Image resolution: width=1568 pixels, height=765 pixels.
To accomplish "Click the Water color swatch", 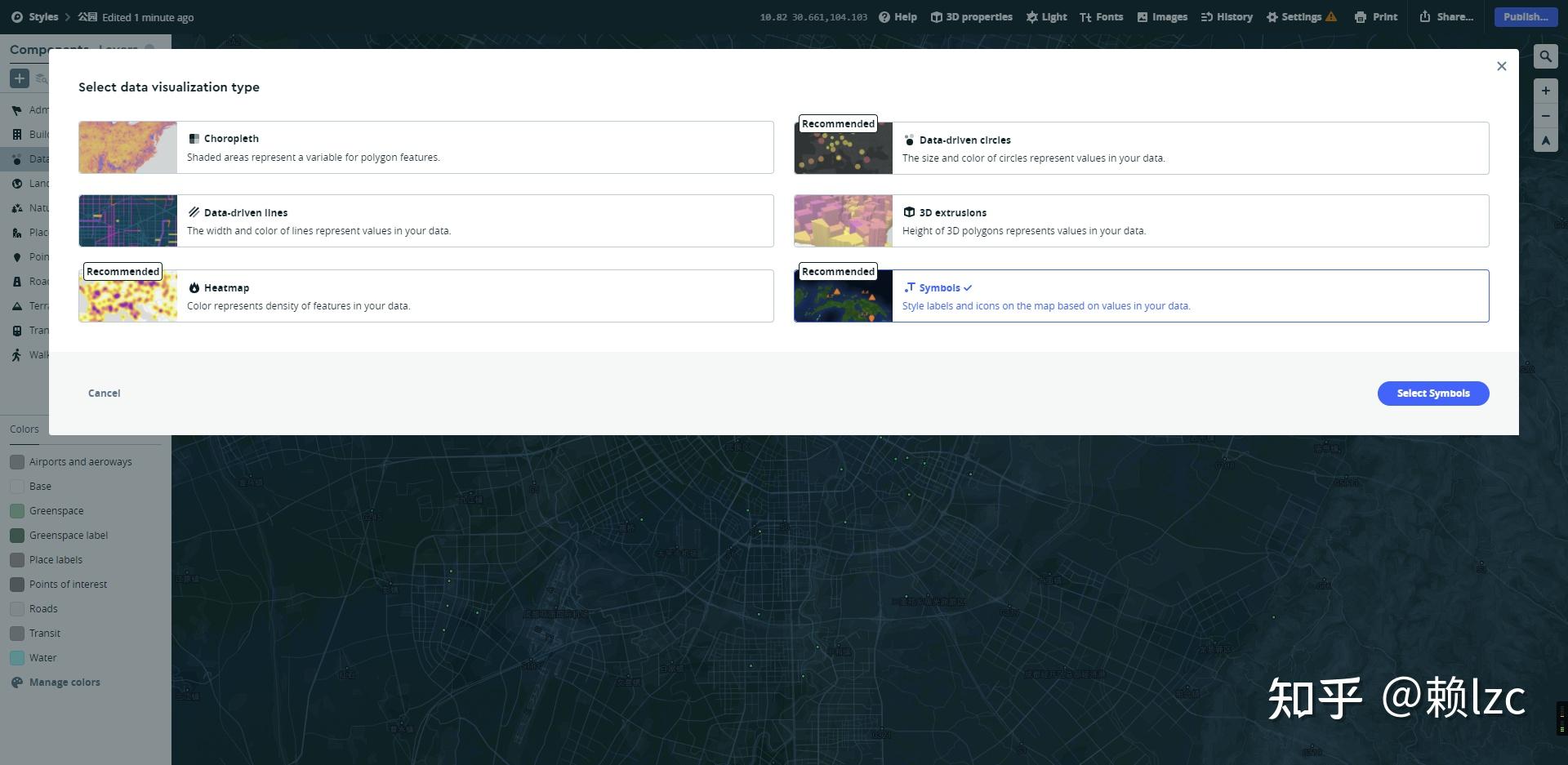I will pyautogui.click(x=17, y=657).
